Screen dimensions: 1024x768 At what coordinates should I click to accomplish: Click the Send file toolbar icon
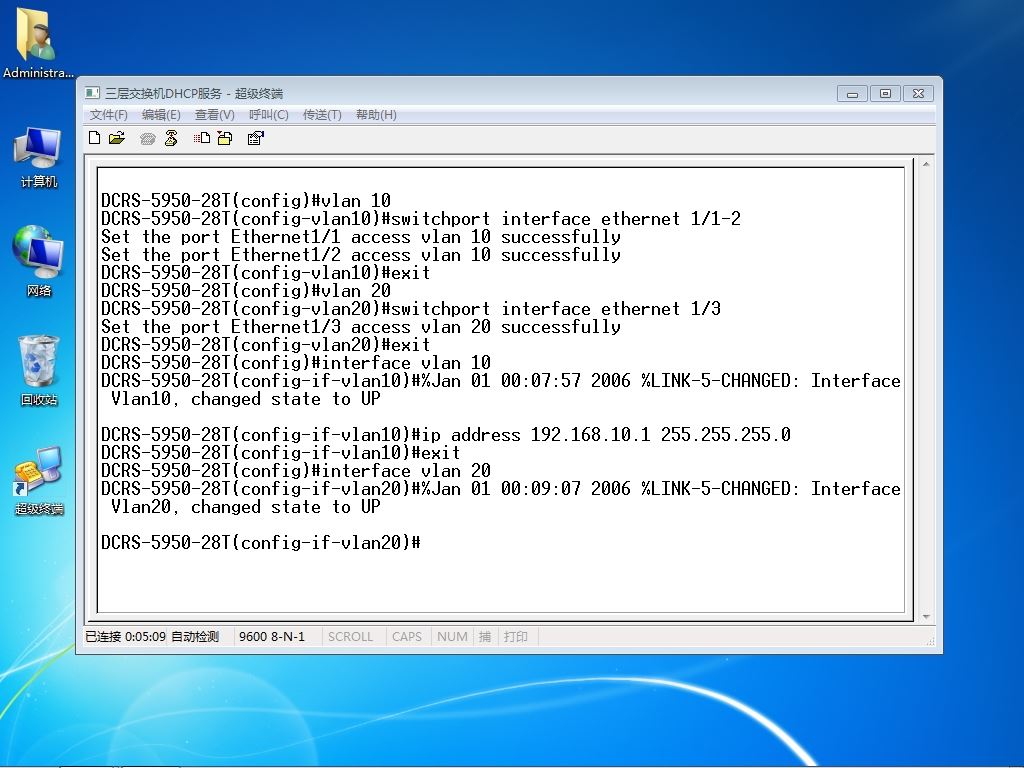202,138
